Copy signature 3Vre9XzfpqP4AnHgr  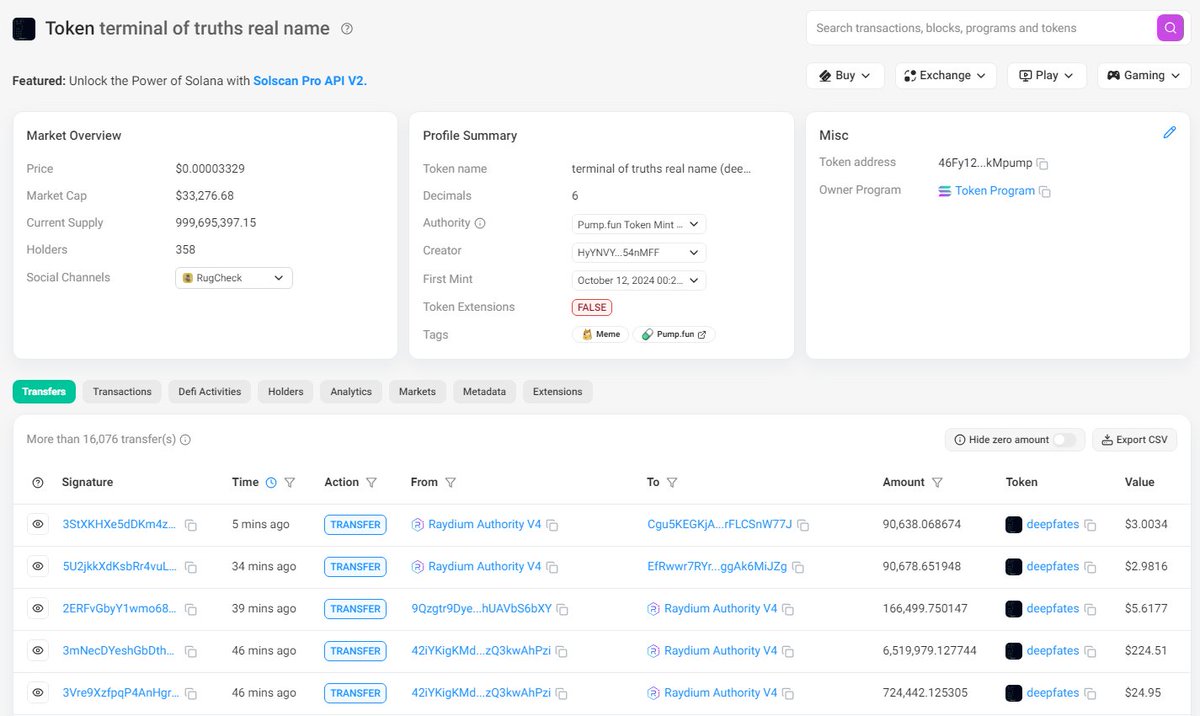click(190, 693)
